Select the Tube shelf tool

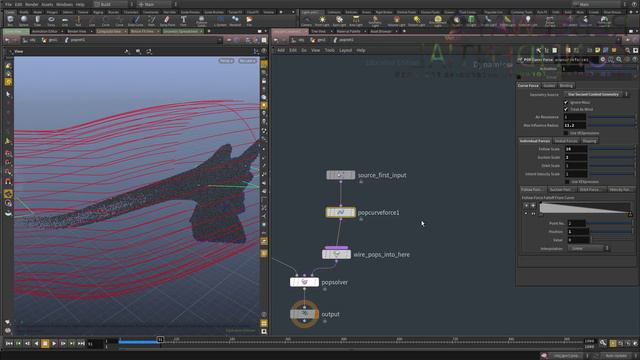click(38, 21)
